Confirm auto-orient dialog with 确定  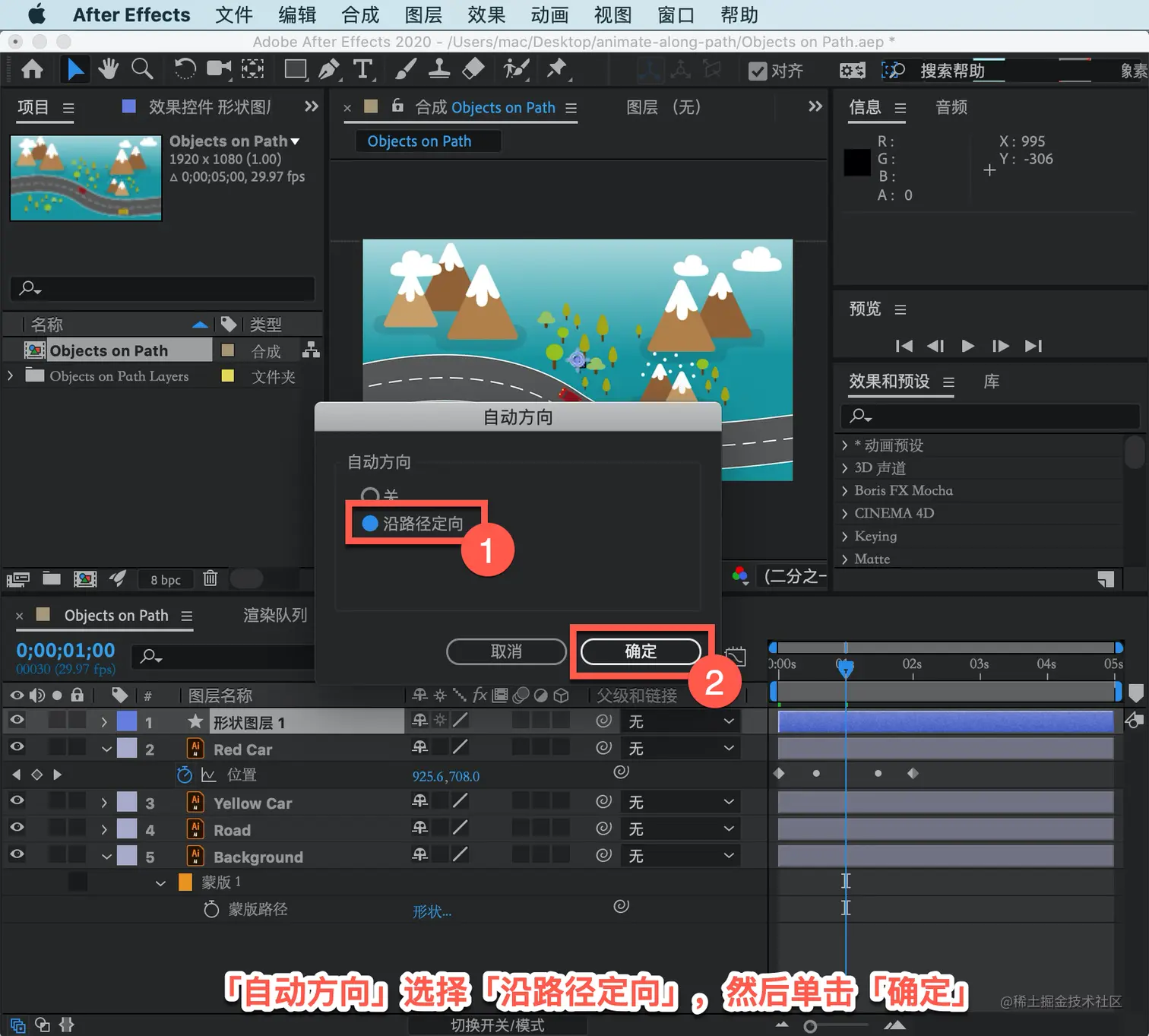(x=641, y=651)
